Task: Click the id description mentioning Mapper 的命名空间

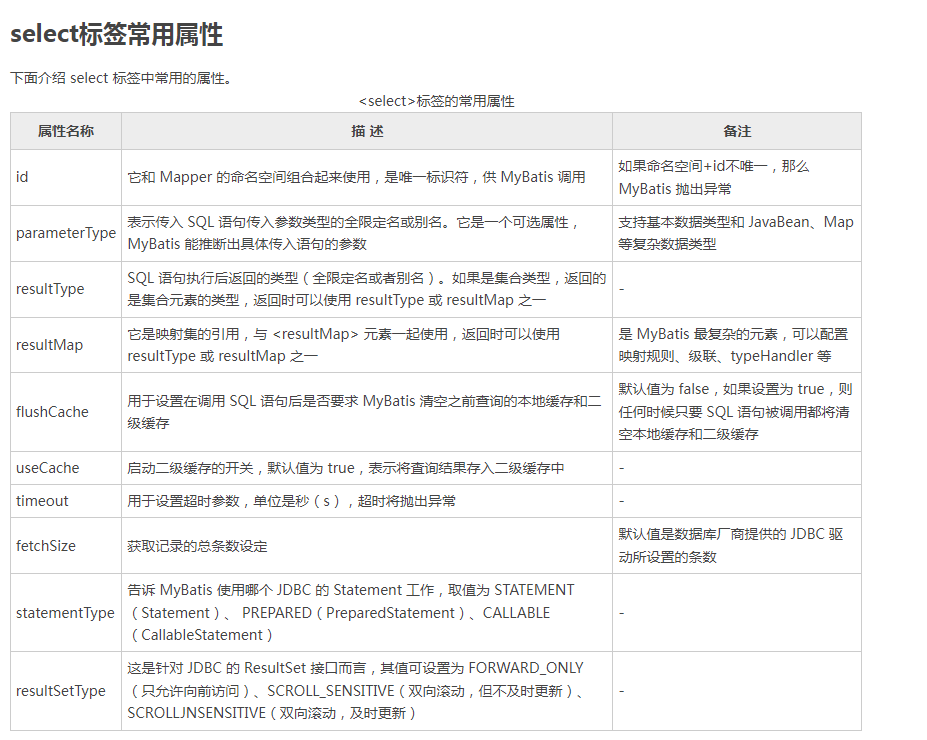Action: 356,177
